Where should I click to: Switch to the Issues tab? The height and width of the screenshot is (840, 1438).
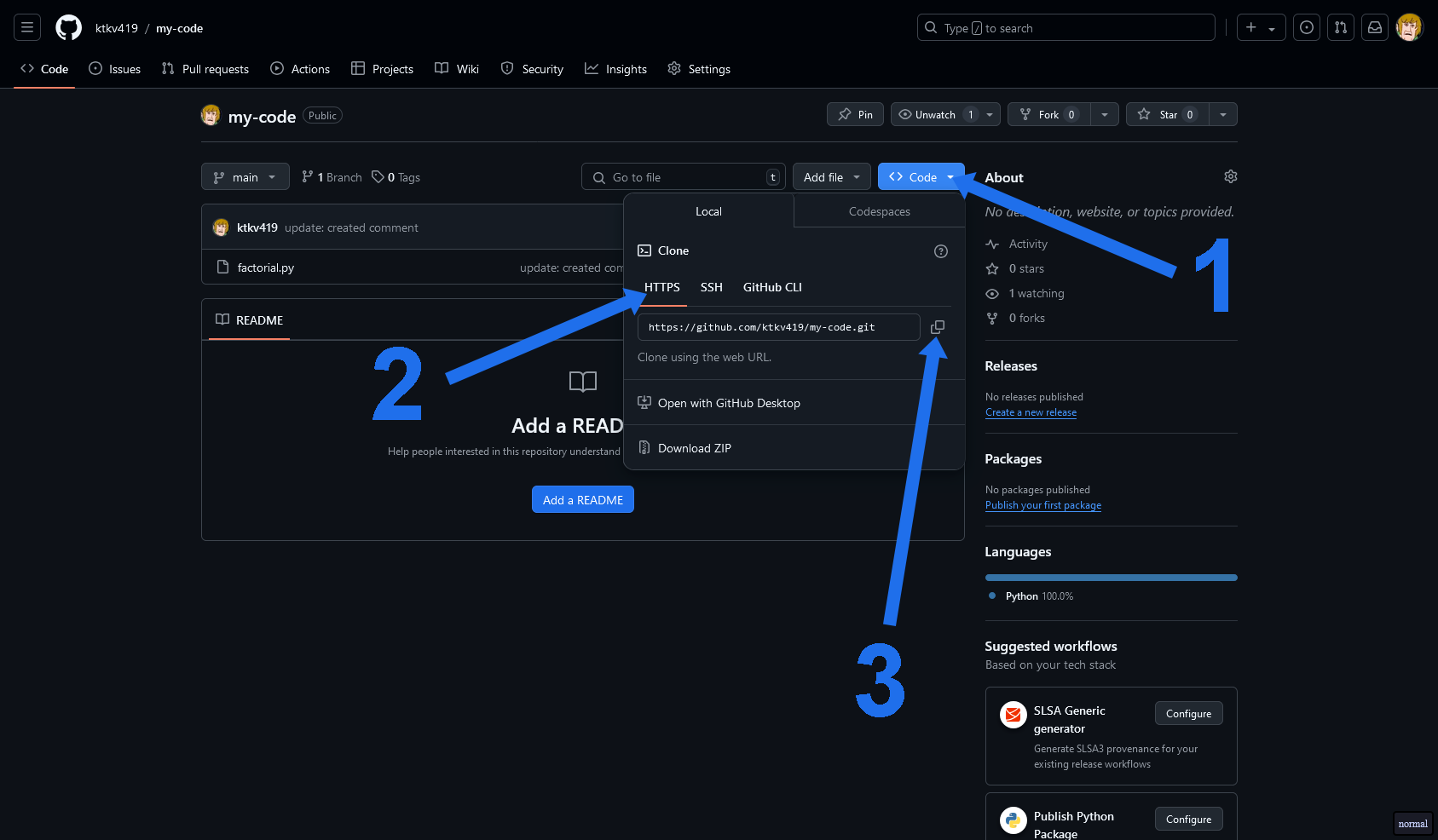(x=115, y=69)
